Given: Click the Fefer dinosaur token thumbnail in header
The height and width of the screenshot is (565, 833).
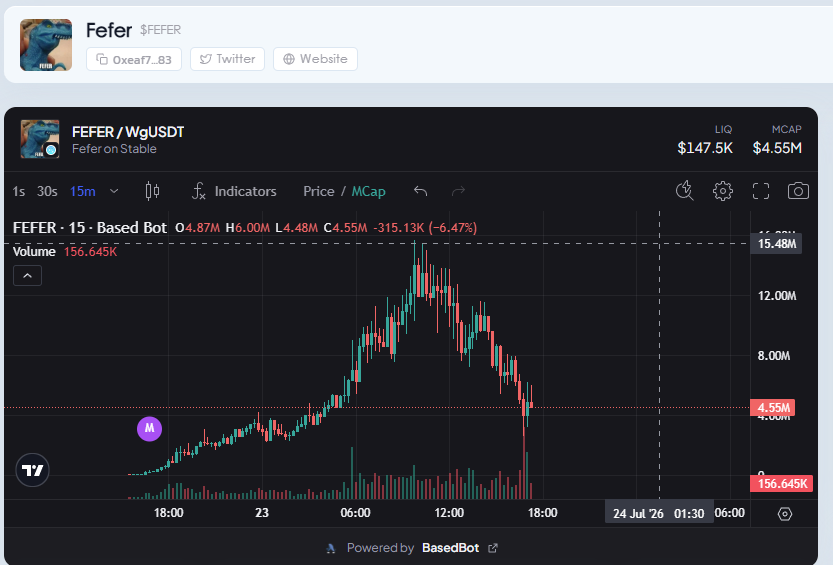Looking at the screenshot, I should pos(46,45).
